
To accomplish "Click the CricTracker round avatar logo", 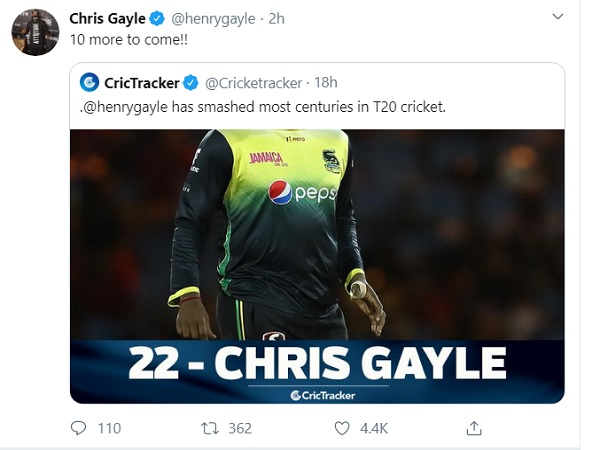I will click(x=89, y=82).
